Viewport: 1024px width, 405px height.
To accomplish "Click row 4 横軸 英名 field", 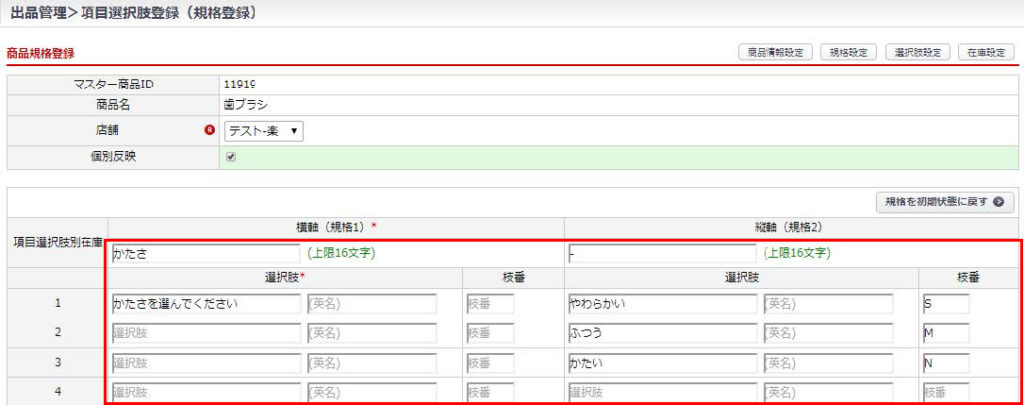I will [x=372, y=393].
